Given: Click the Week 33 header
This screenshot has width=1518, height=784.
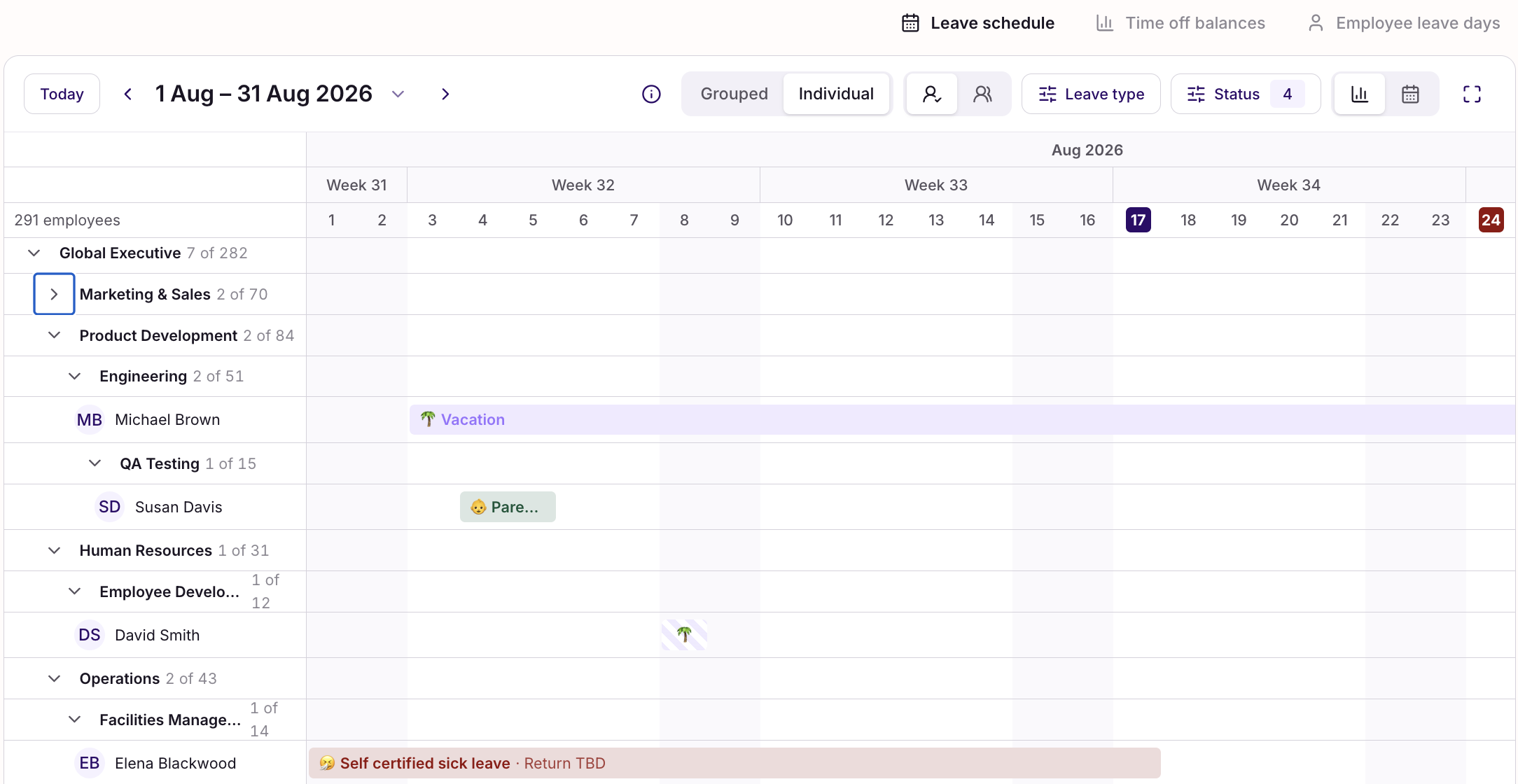Looking at the screenshot, I should coord(936,185).
